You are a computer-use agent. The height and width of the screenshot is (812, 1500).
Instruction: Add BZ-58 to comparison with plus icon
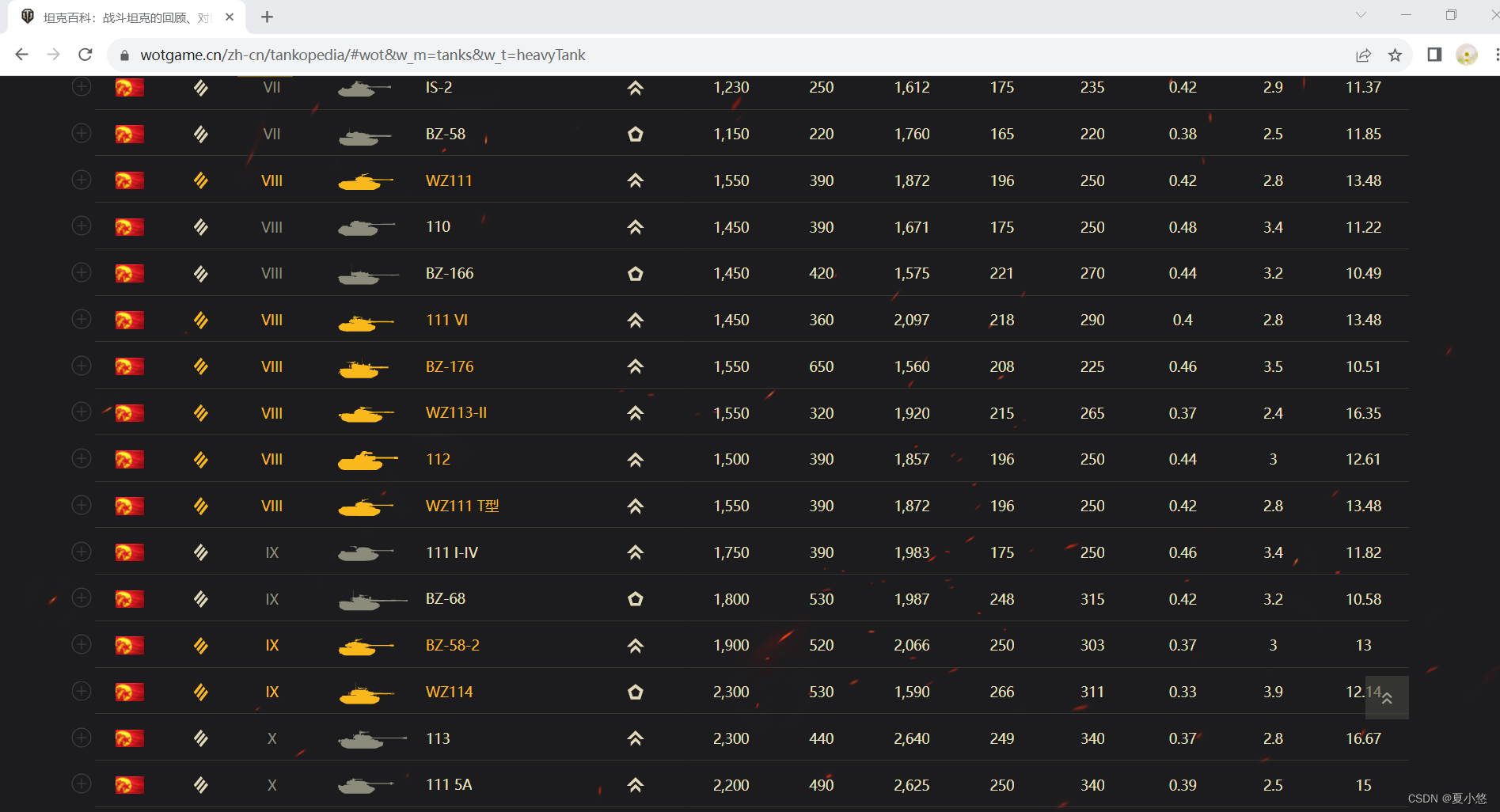[82, 134]
